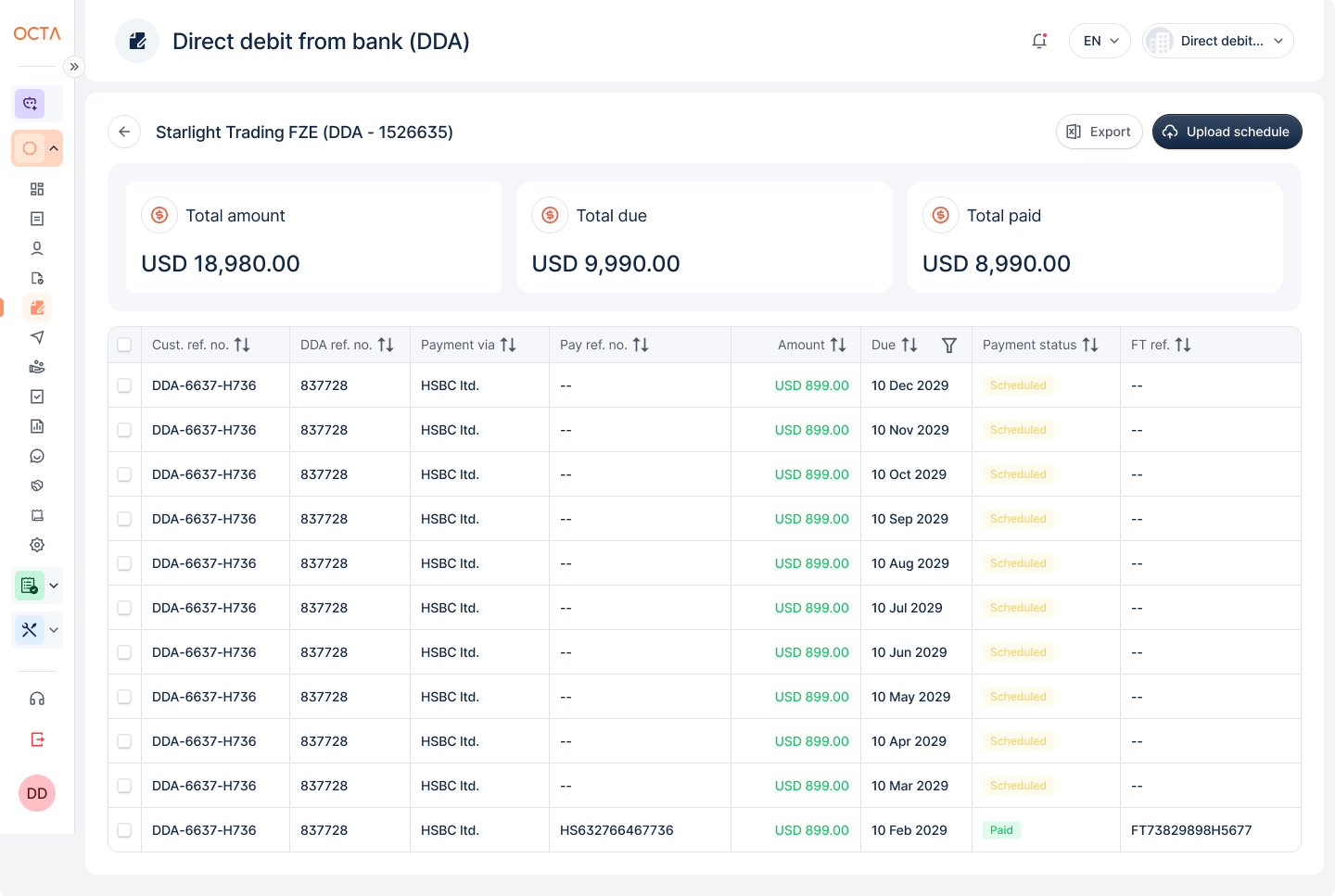Open the paper plane send icon in sidebar
The height and width of the screenshot is (896, 1335).
37,337
